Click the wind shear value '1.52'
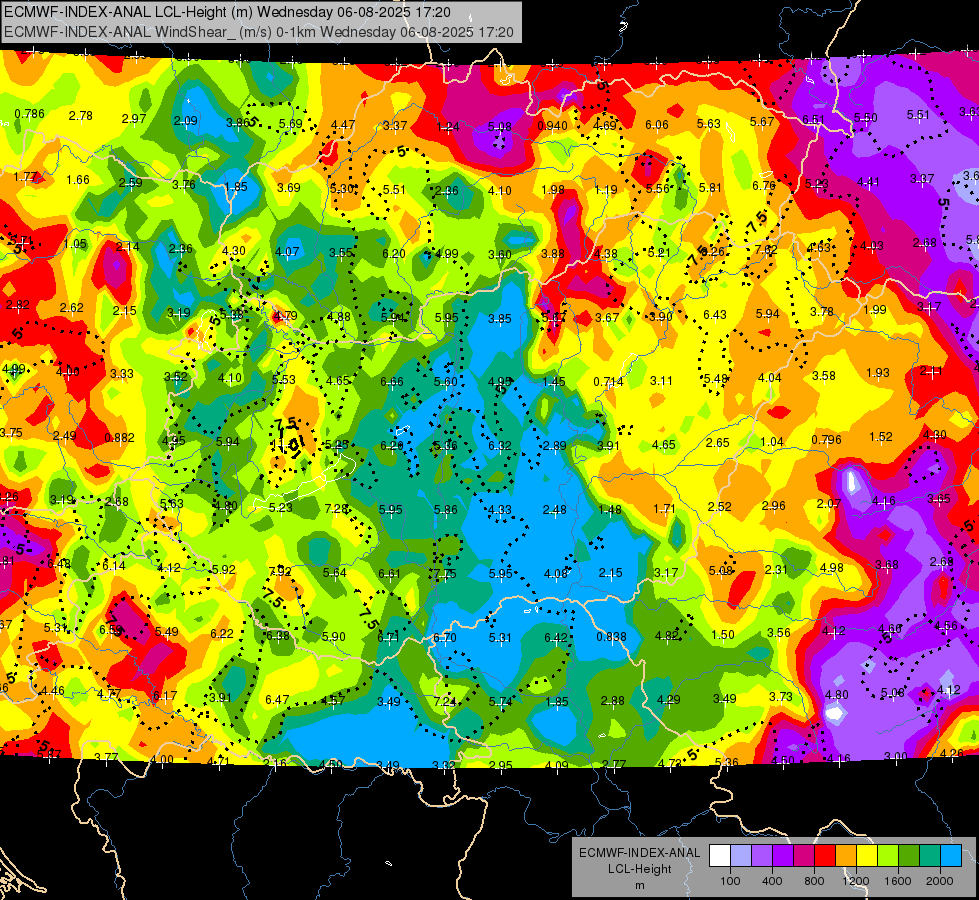The height and width of the screenshot is (900, 979). coord(881,437)
